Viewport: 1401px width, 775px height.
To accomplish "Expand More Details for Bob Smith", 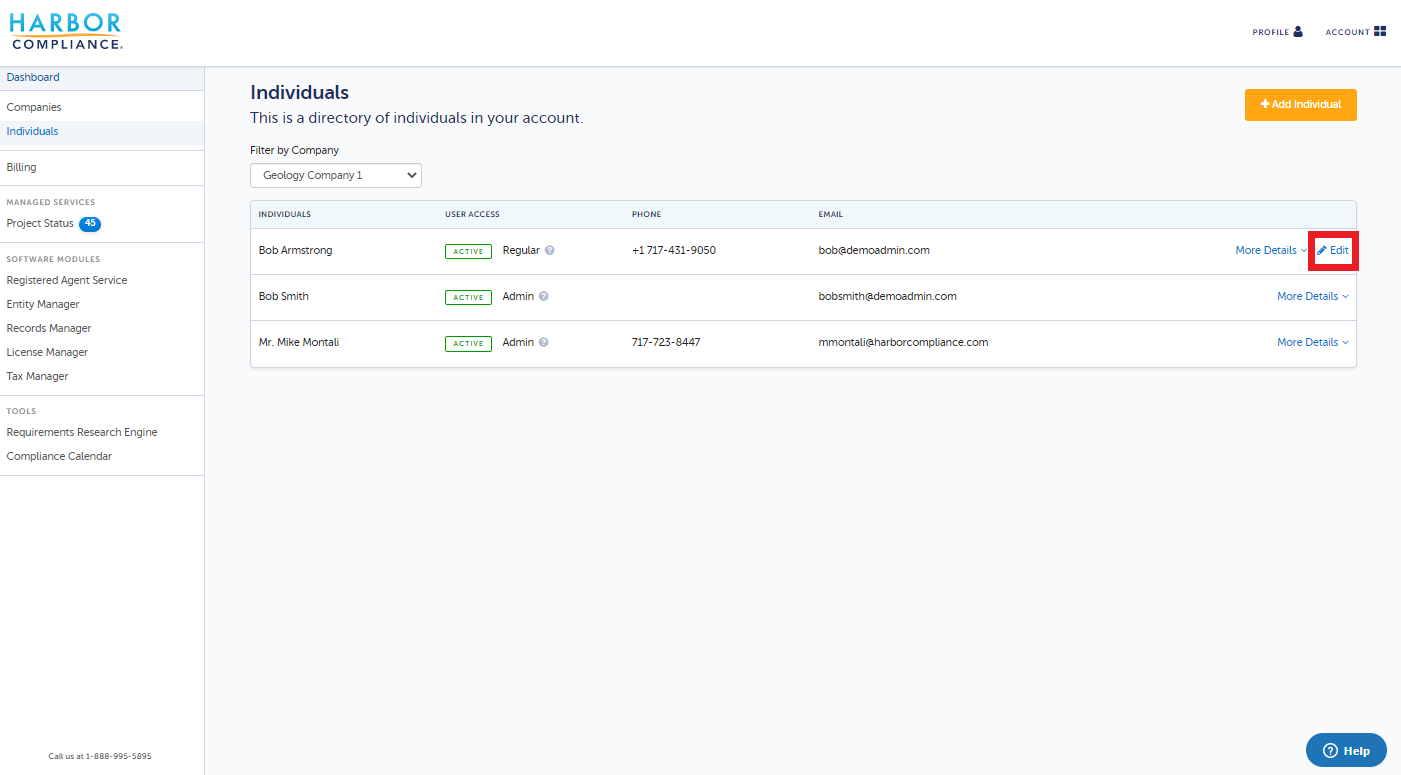I will coord(1312,297).
